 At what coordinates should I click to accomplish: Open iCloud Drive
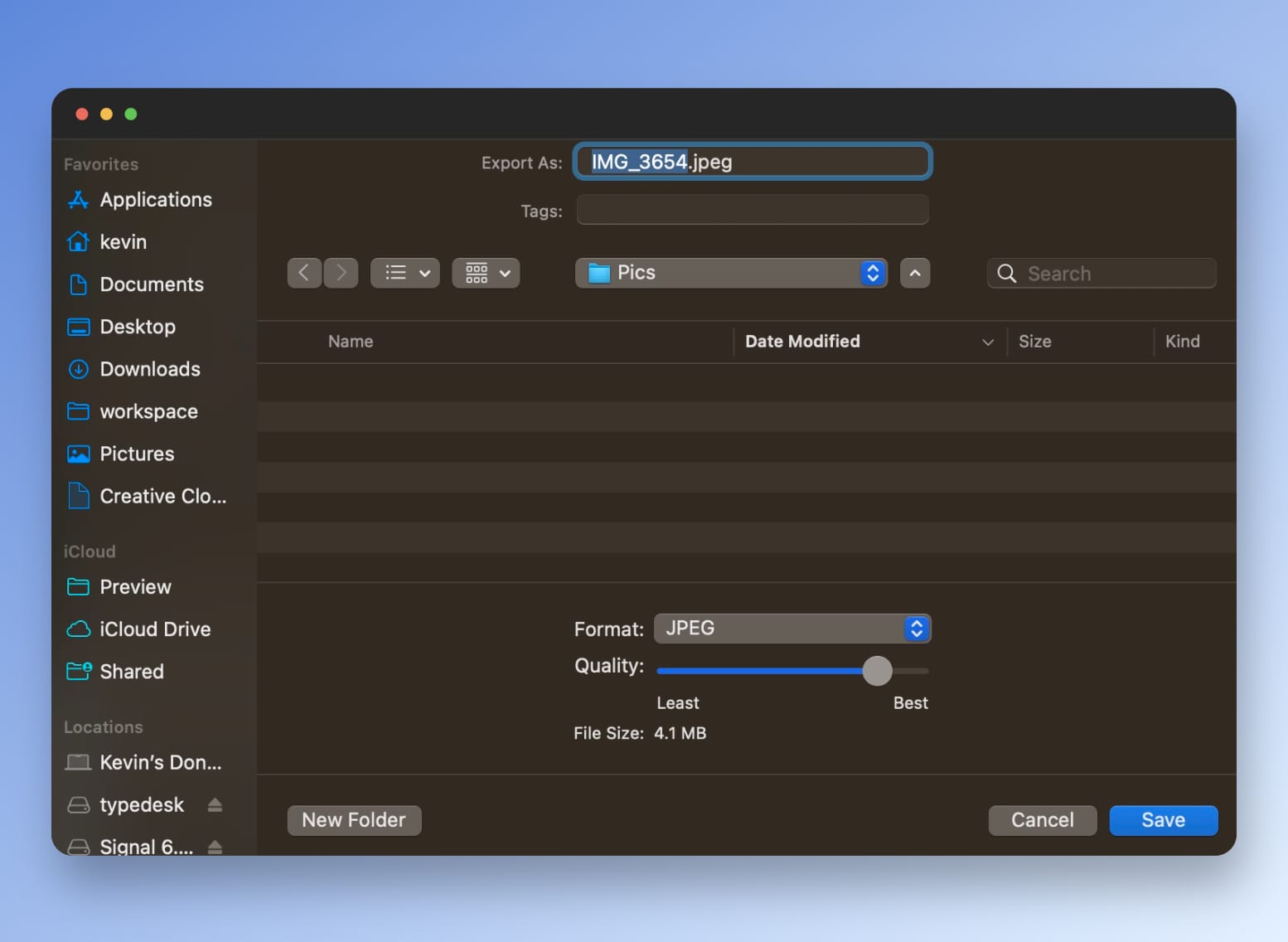click(x=138, y=629)
